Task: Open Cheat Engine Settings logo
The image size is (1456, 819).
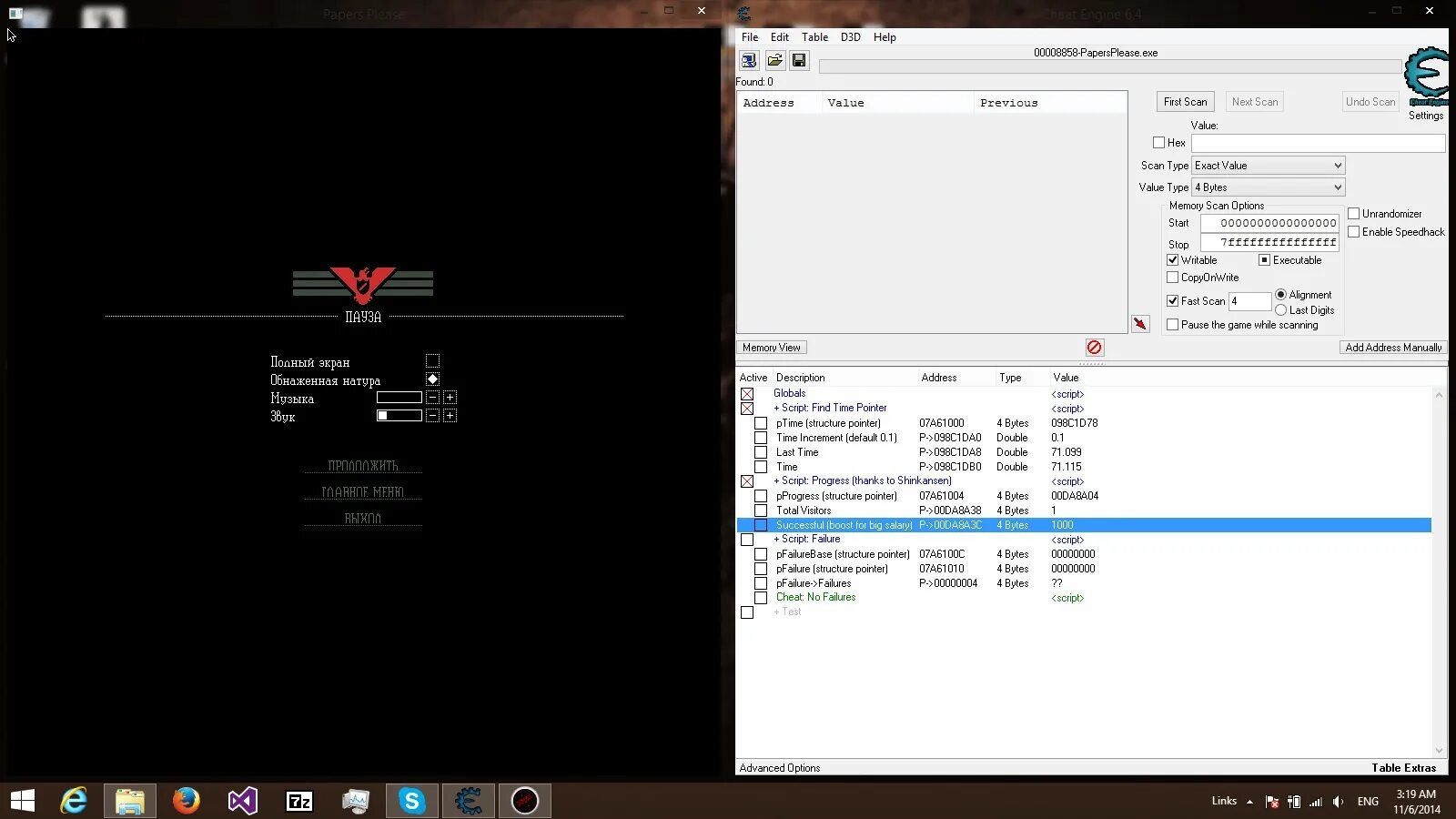Action: click(1426, 78)
